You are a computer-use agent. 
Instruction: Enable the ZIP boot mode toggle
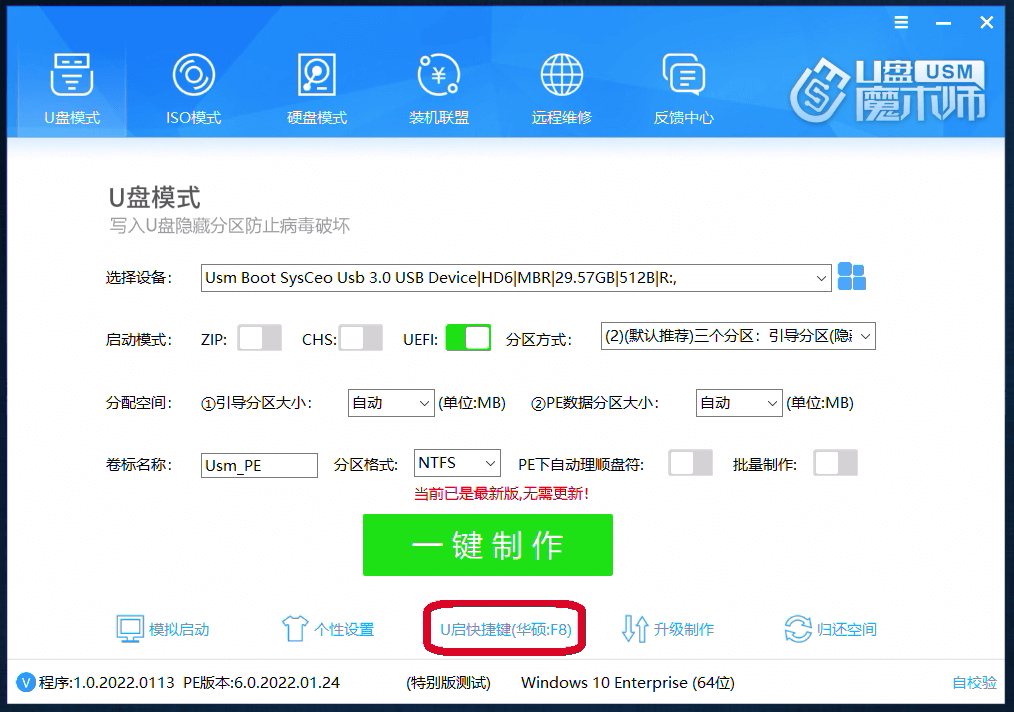(x=259, y=338)
